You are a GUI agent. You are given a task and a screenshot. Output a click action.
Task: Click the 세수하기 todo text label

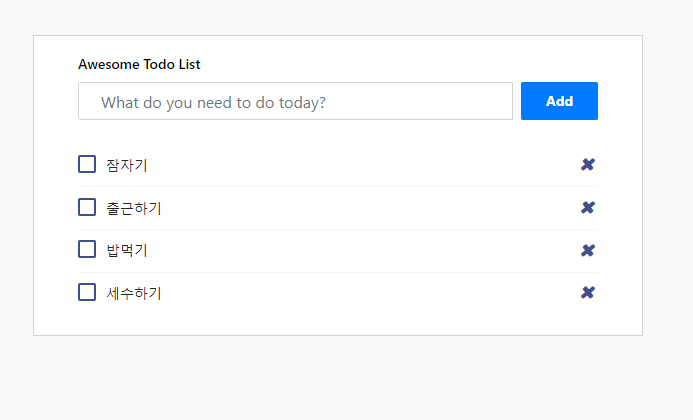[x=133, y=293]
